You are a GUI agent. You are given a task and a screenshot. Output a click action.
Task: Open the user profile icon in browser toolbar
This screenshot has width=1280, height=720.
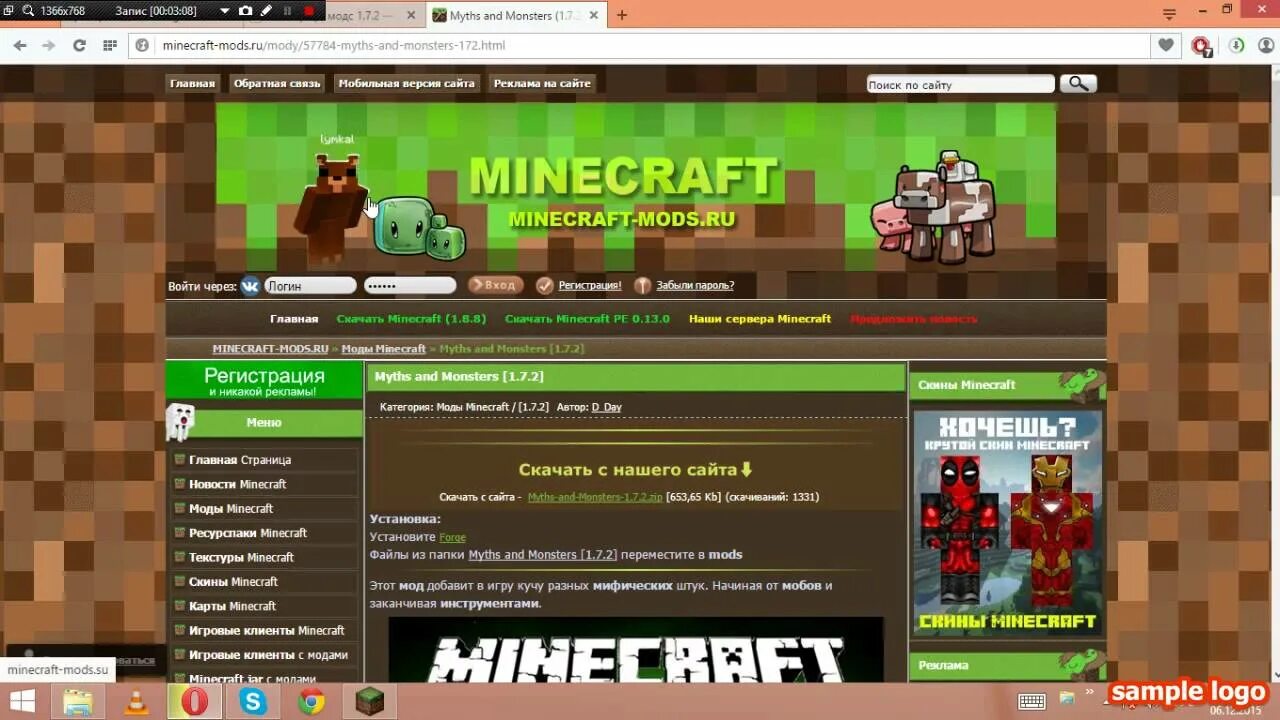(x=1264, y=45)
